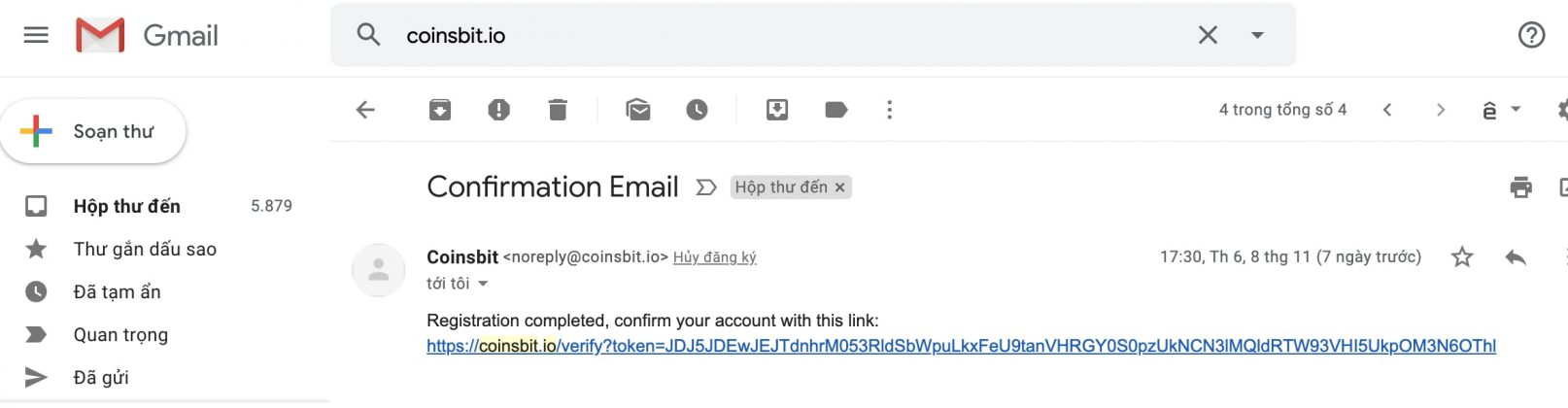This screenshot has width=1568, height=408.
Task: Open the main menu hamburger icon
Action: click(x=36, y=35)
